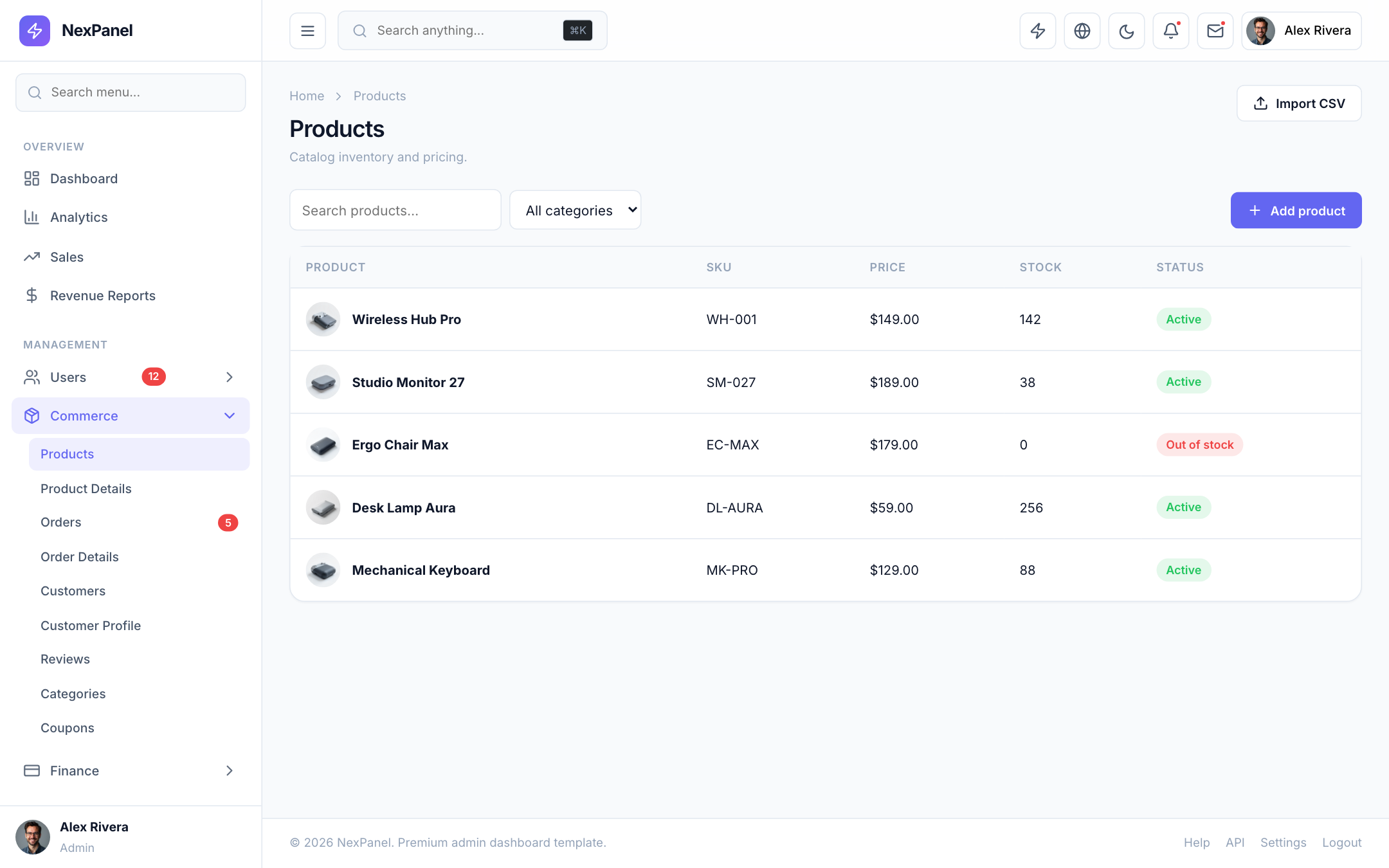Open Product Details in the sidebar
The width and height of the screenshot is (1389, 868).
click(139, 489)
